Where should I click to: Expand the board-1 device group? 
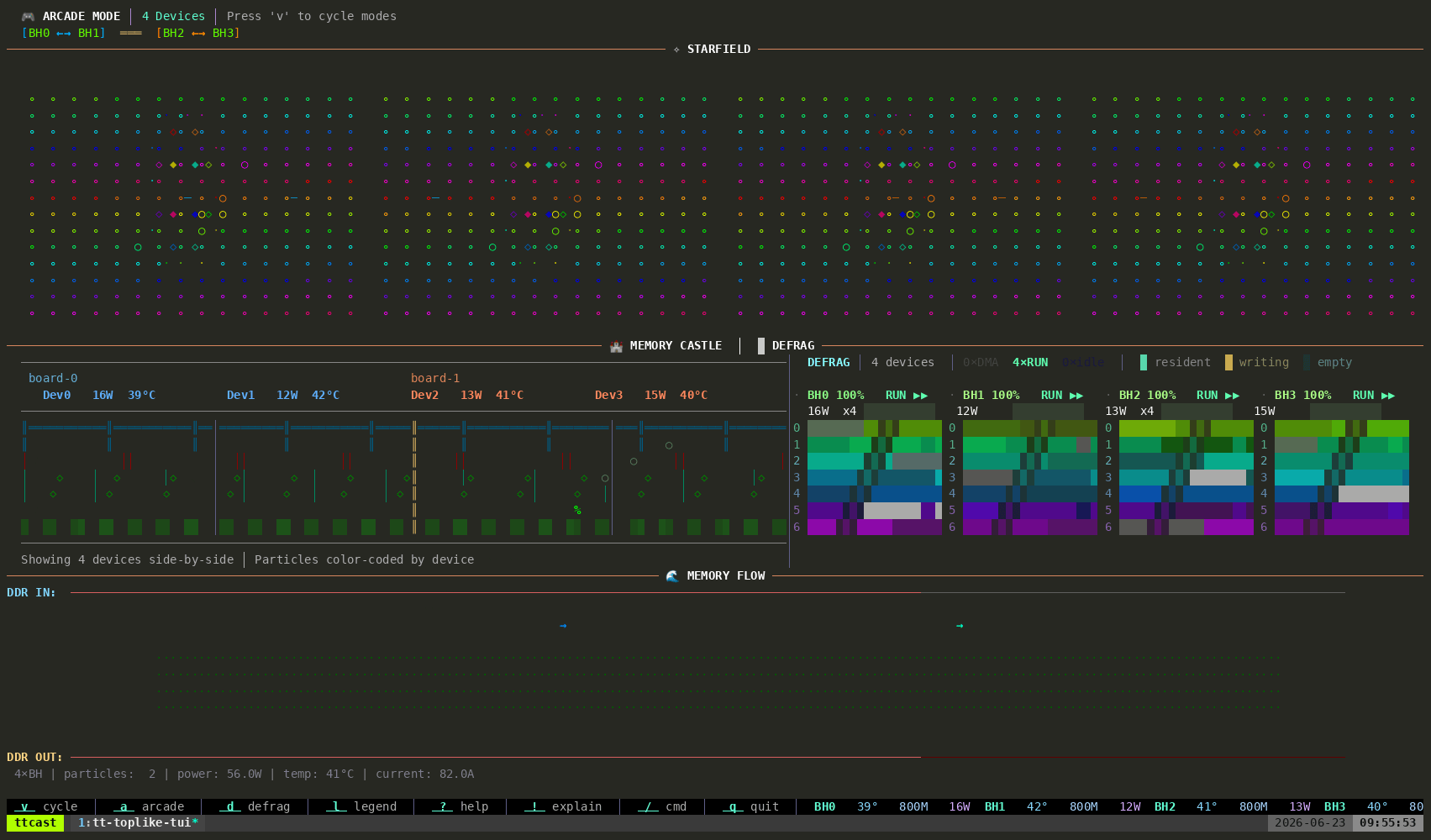(435, 379)
